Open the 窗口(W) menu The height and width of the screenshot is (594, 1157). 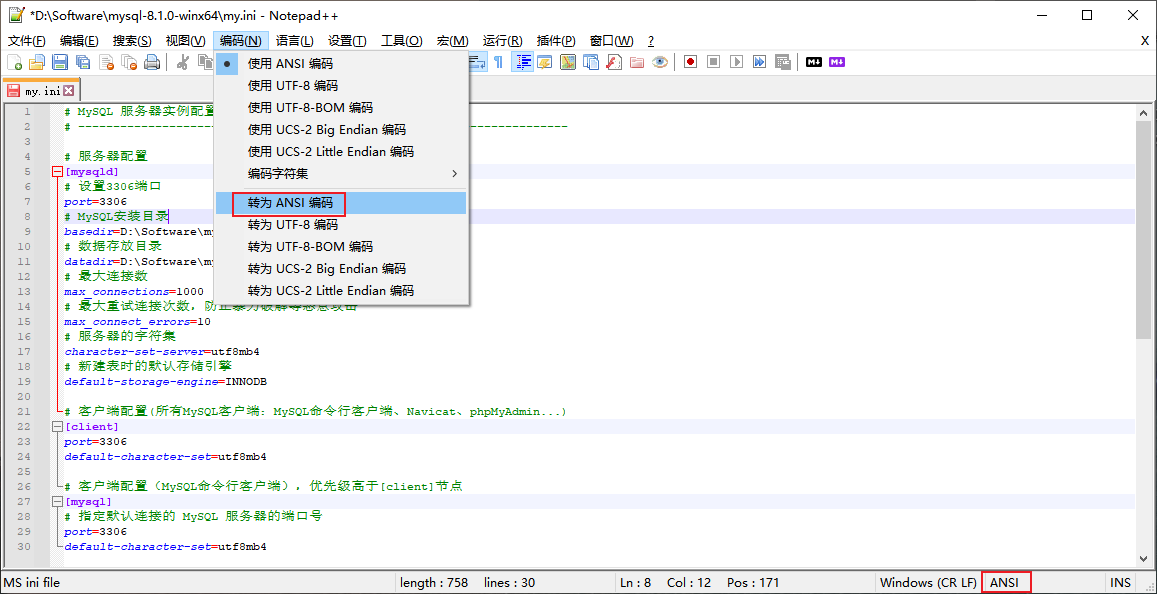[x=612, y=41]
